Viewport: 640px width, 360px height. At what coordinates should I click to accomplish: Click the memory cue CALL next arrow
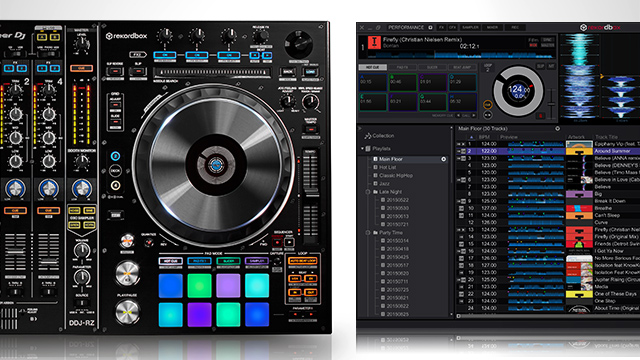[473, 116]
